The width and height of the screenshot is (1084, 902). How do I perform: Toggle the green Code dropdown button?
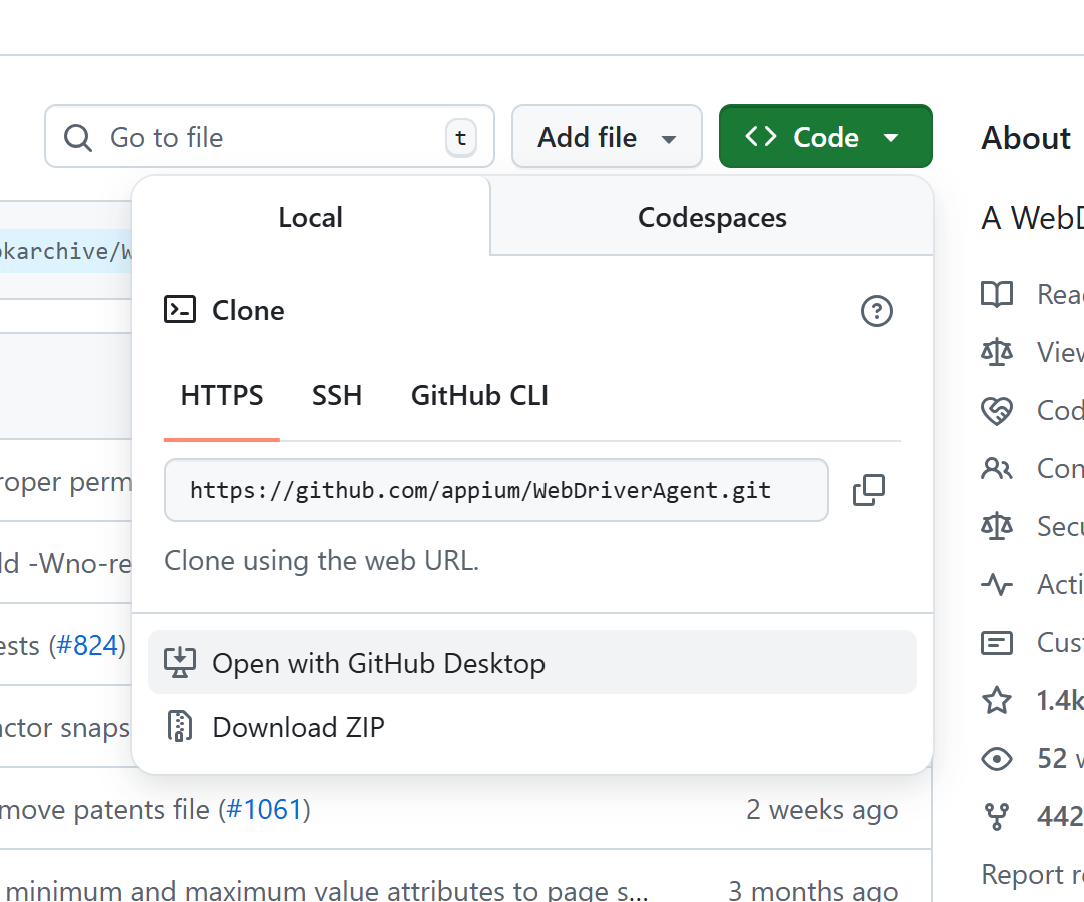825,137
